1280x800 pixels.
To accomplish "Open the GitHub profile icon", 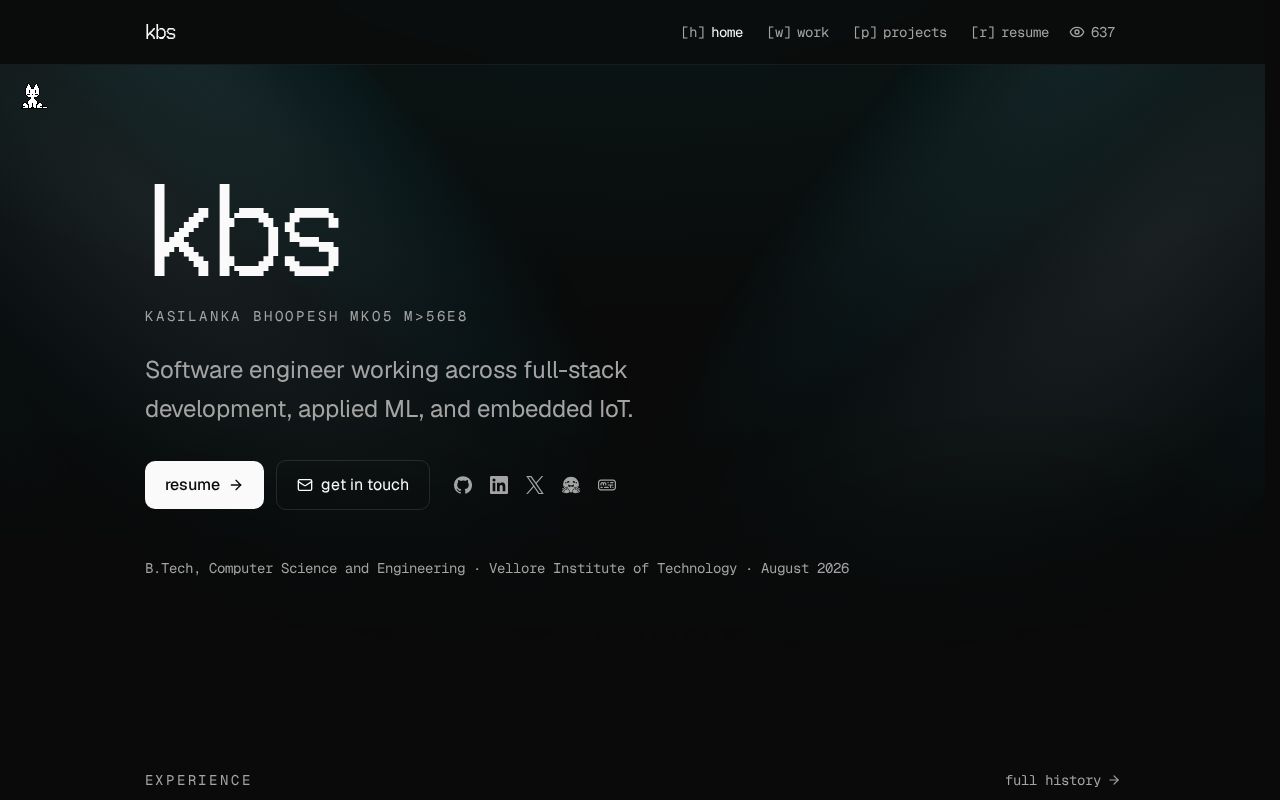I will click(x=463, y=485).
